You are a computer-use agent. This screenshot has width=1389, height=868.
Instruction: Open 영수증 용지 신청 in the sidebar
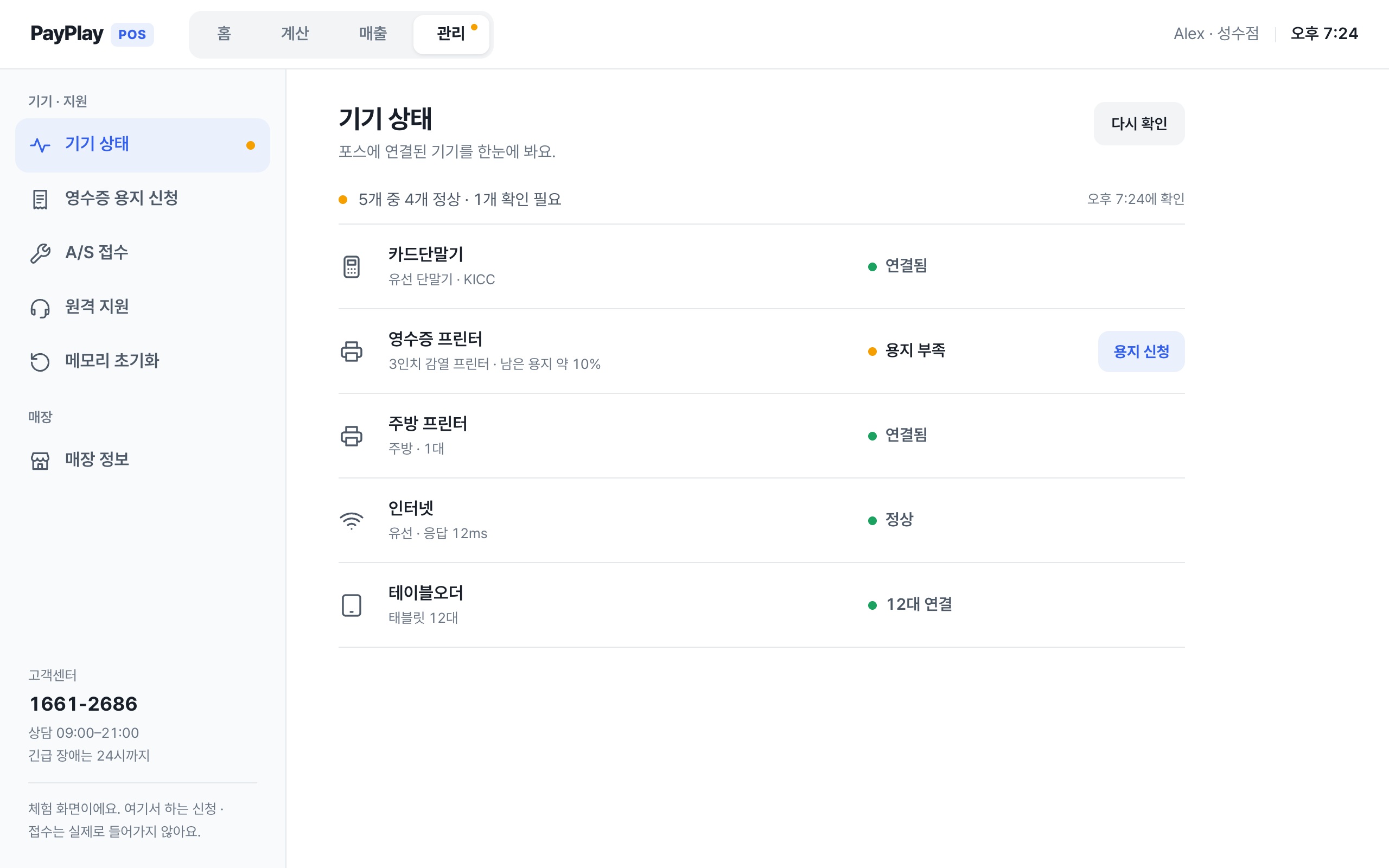tap(142, 199)
